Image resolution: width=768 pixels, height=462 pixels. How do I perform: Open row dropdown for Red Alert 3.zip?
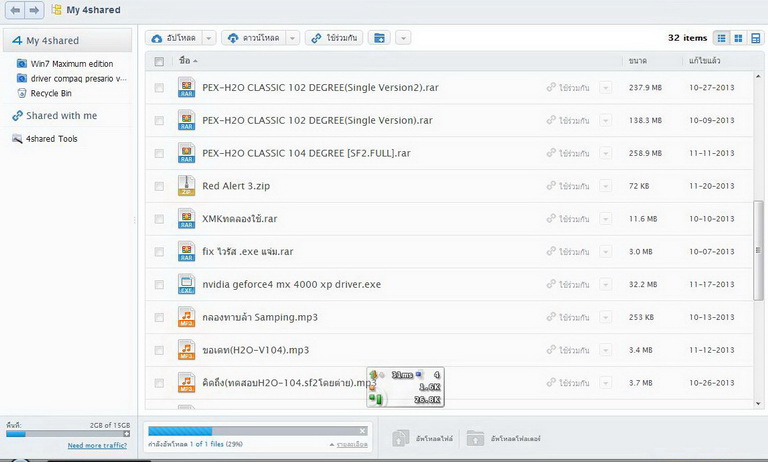(606, 186)
